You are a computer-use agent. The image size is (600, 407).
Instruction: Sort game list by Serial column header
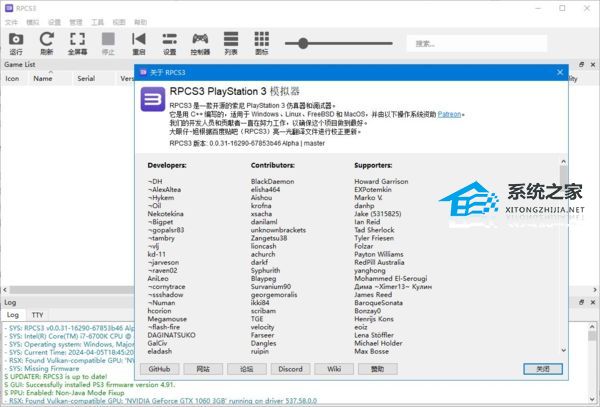(86, 77)
